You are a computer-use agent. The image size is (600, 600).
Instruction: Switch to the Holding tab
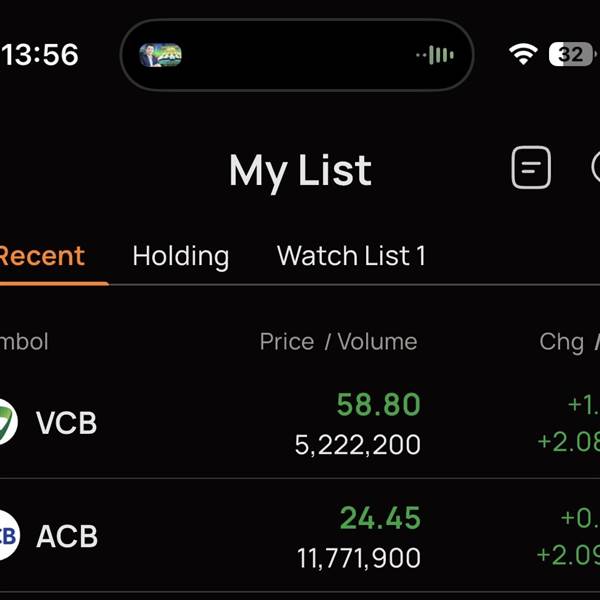(180, 256)
